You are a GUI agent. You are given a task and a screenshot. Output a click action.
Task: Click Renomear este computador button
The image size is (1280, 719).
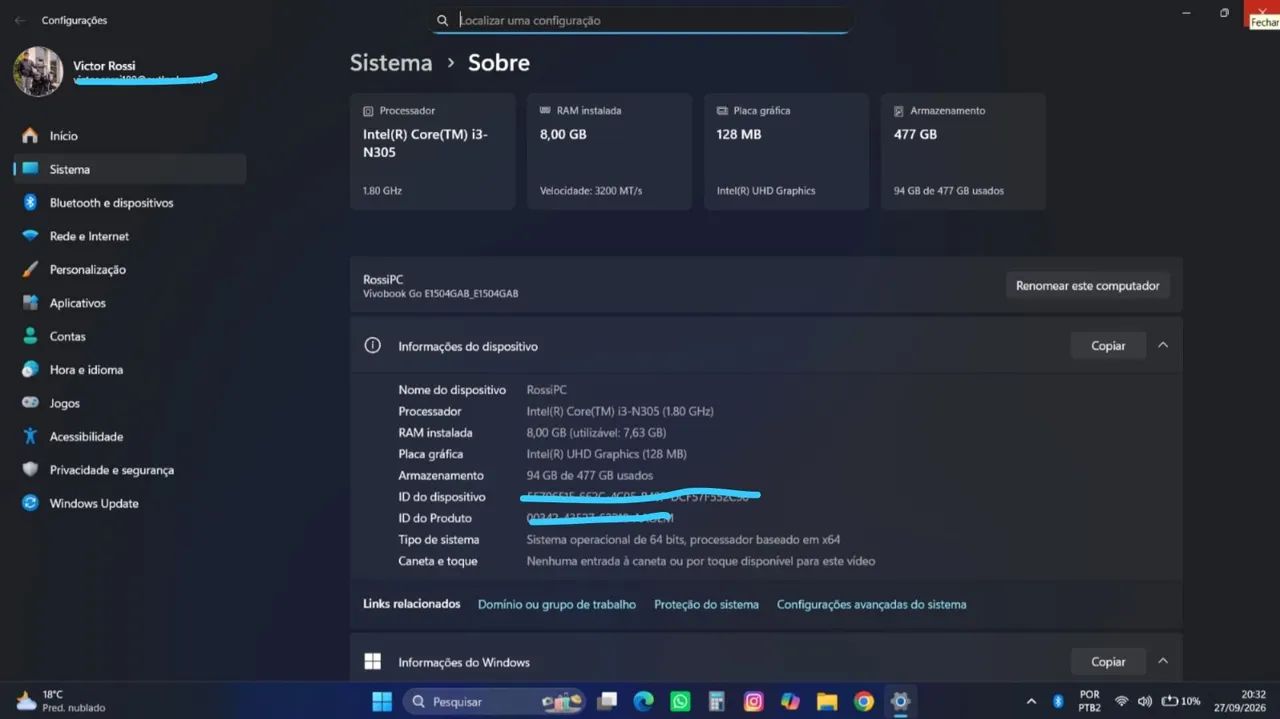pyautogui.click(x=1087, y=285)
